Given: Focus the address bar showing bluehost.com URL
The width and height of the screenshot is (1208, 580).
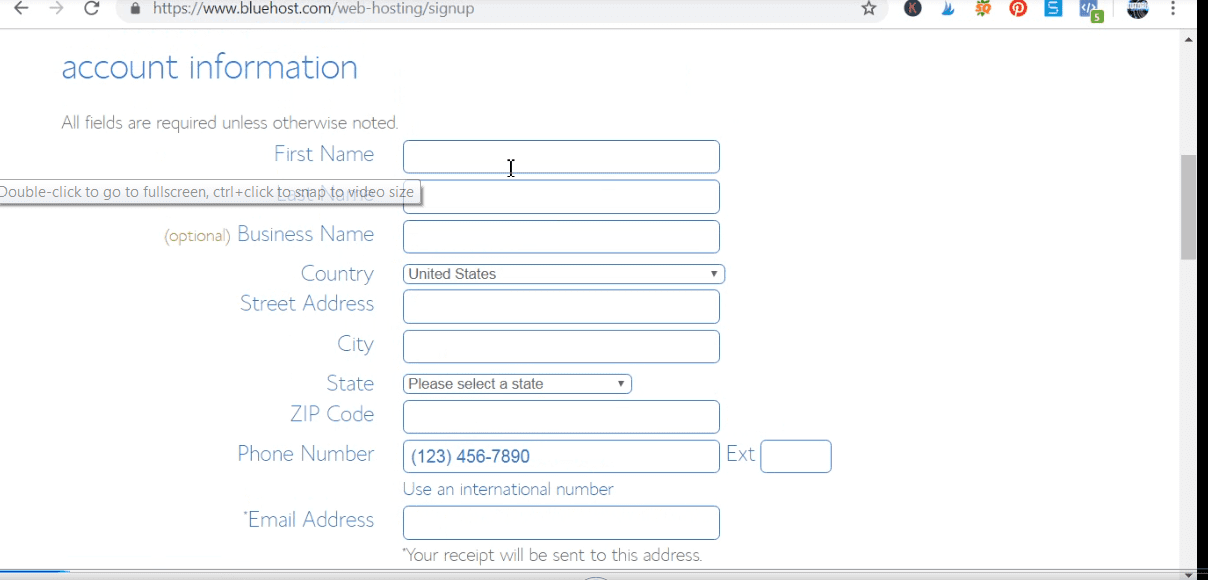Looking at the screenshot, I should [x=500, y=9].
